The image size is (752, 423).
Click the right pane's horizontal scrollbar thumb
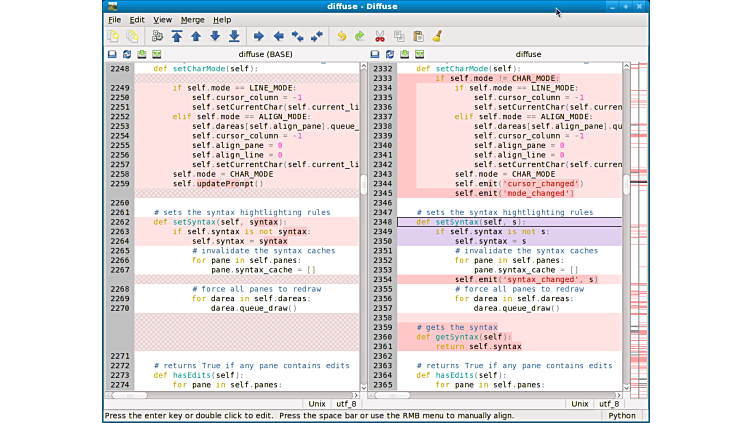click(x=390, y=395)
